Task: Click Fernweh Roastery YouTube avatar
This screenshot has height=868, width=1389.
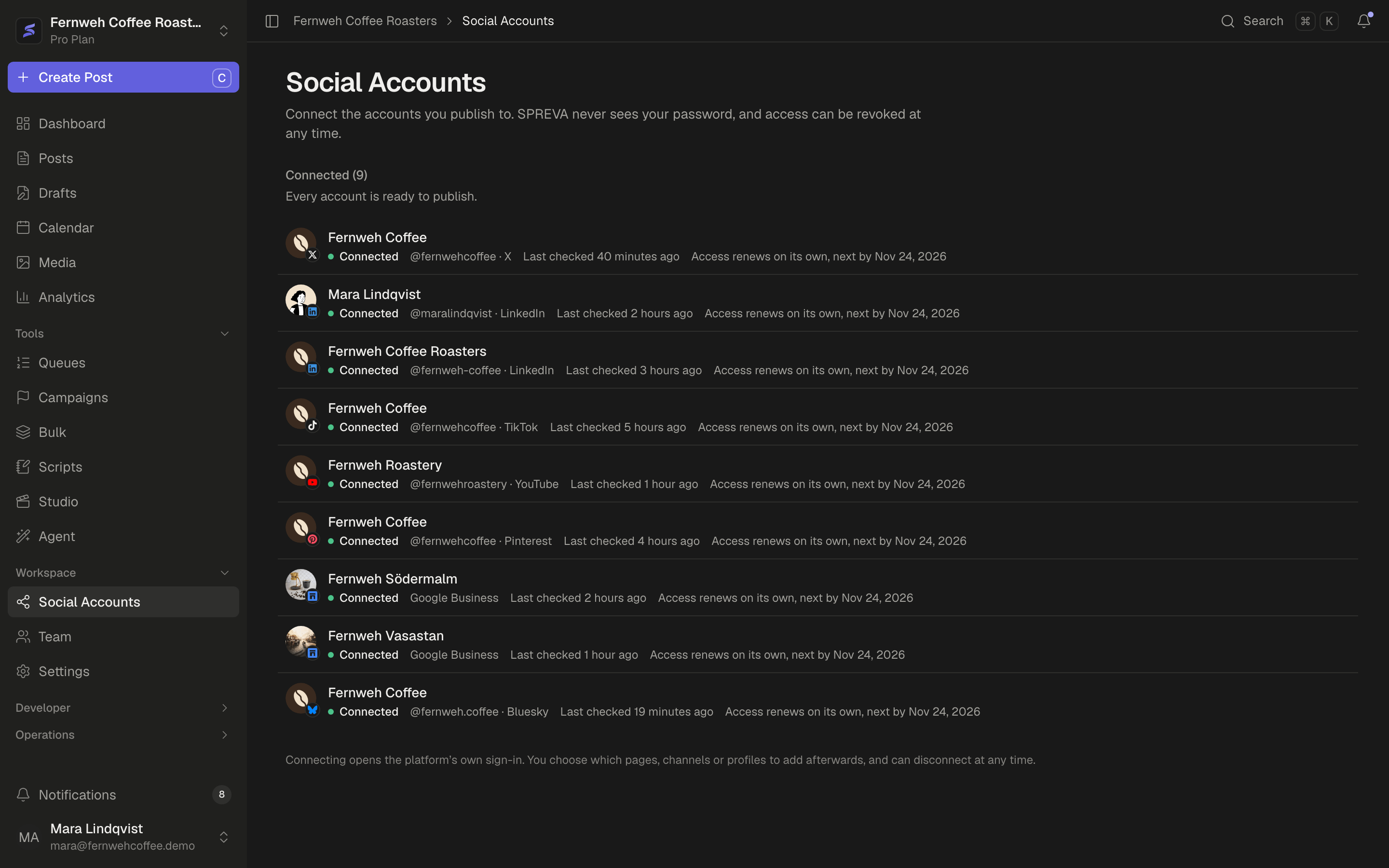Action: [301, 471]
